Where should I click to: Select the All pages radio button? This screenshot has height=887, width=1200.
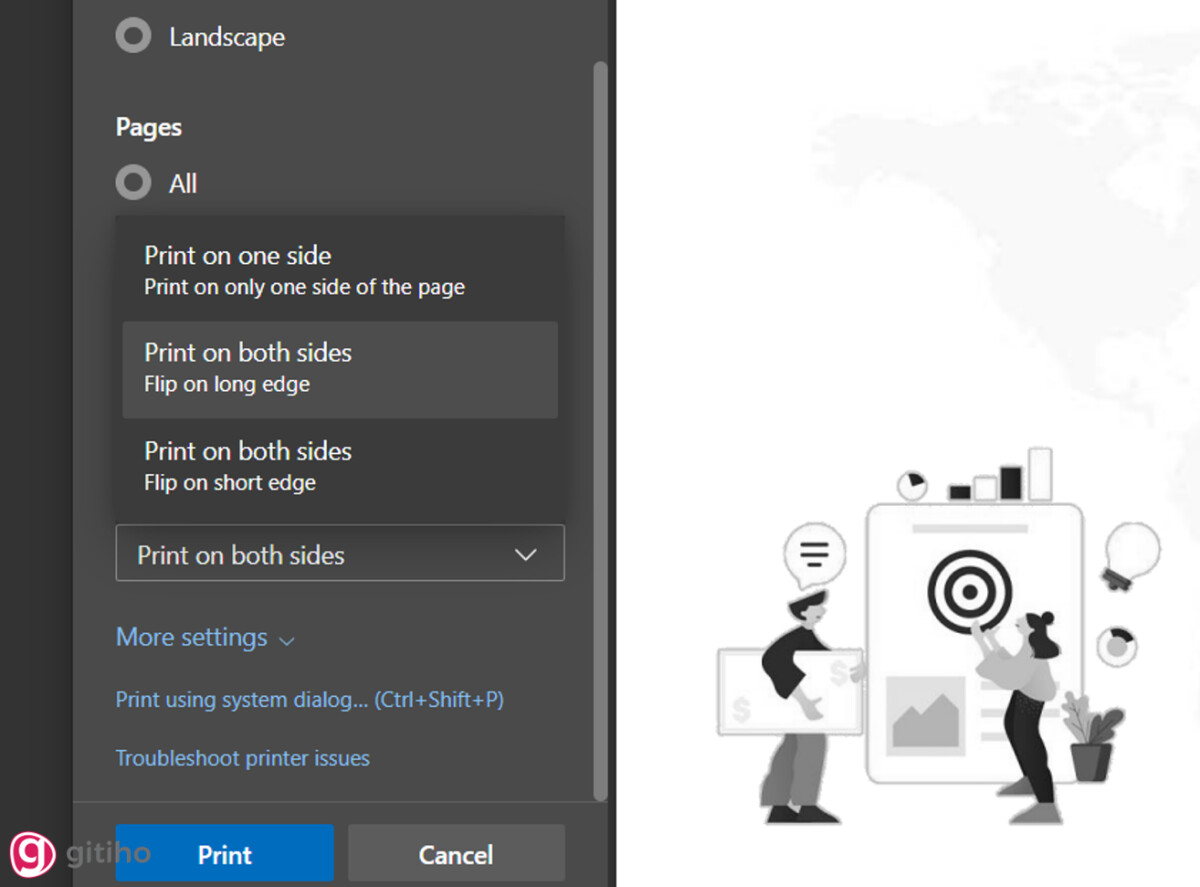pyautogui.click(x=133, y=183)
